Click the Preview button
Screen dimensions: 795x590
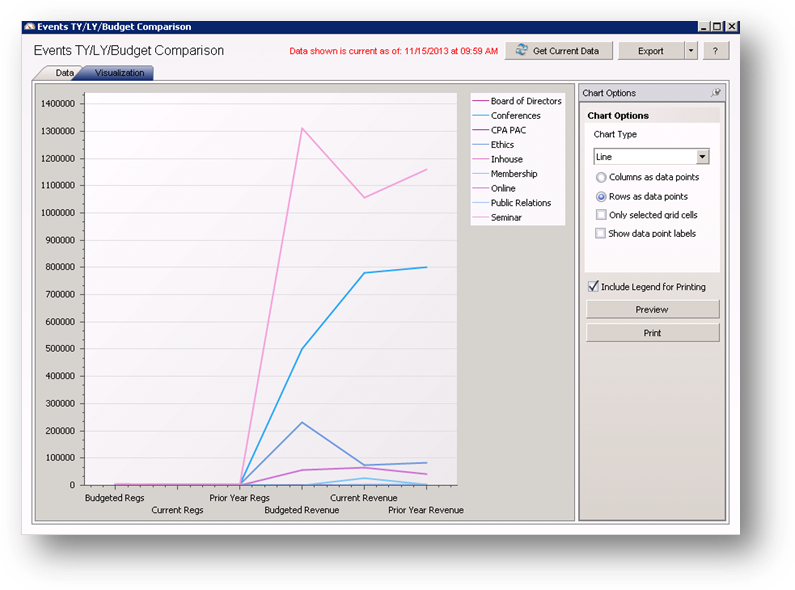coord(653,309)
